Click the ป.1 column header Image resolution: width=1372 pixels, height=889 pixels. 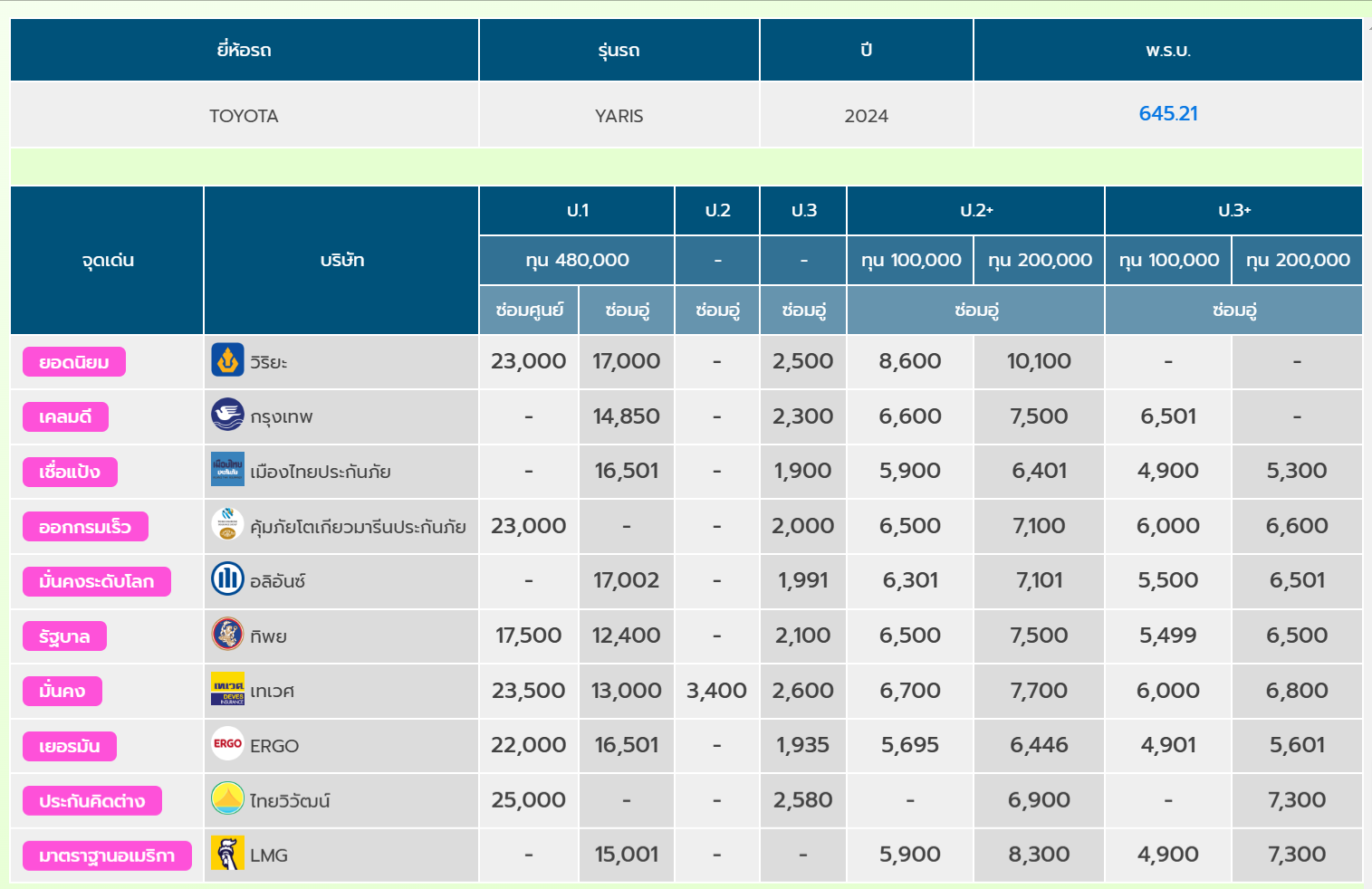[577, 210]
